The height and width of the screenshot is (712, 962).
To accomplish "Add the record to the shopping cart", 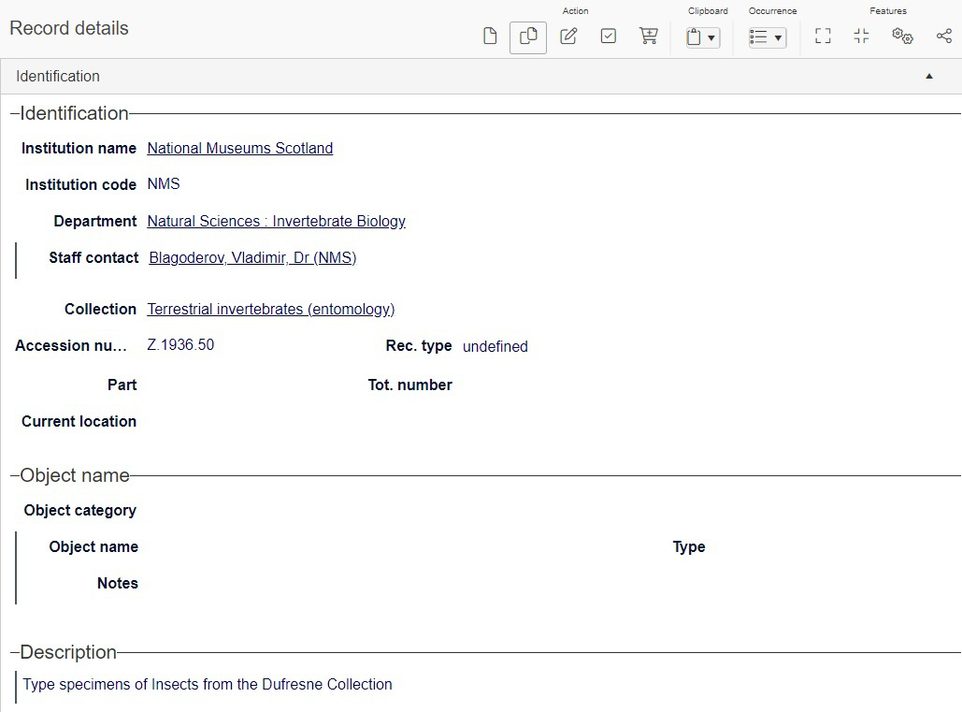I will tap(648, 35).
